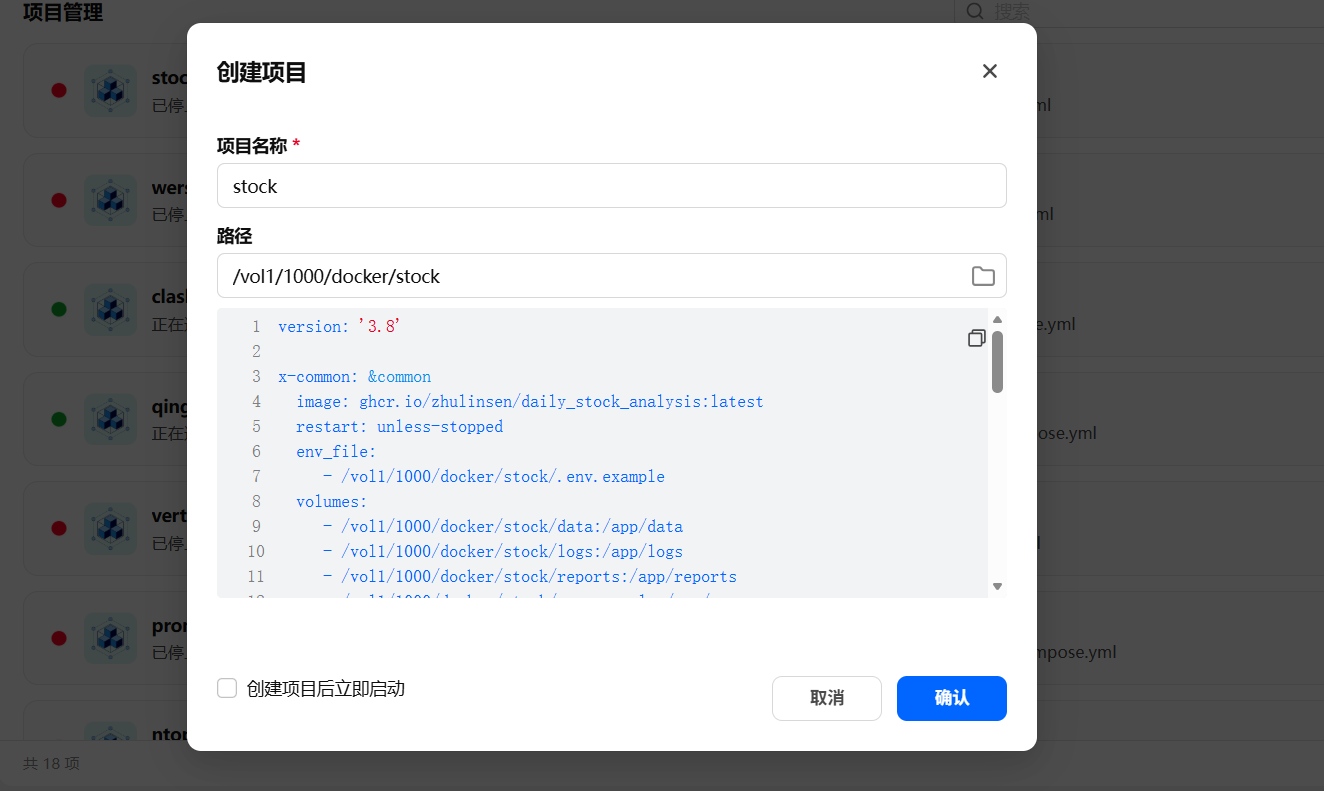Click the code editor scrollbar down arrow

997,586
